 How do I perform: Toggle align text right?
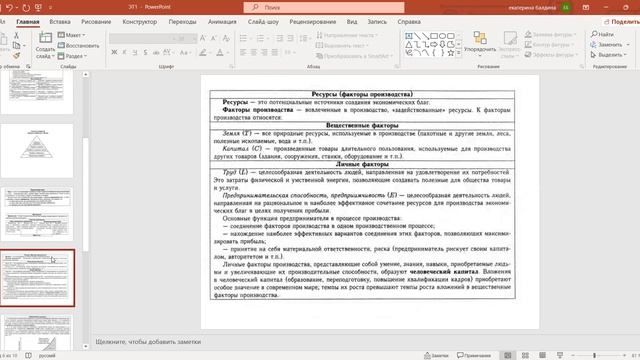coord(264,52)
